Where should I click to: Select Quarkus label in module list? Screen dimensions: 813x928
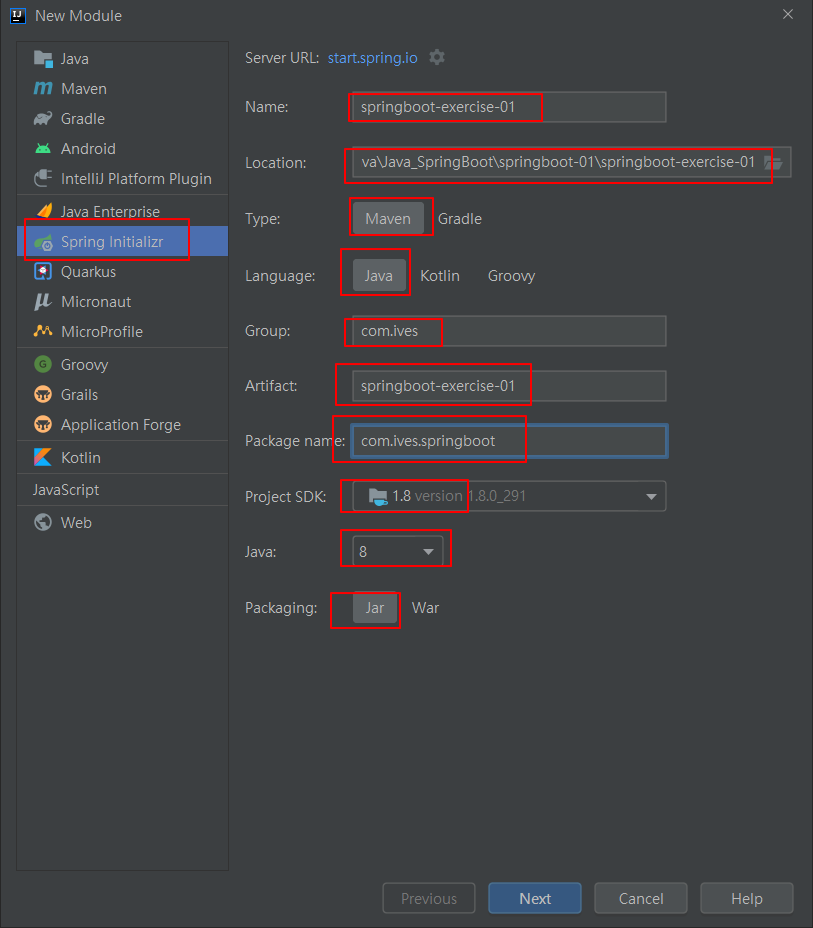[89, 272]
